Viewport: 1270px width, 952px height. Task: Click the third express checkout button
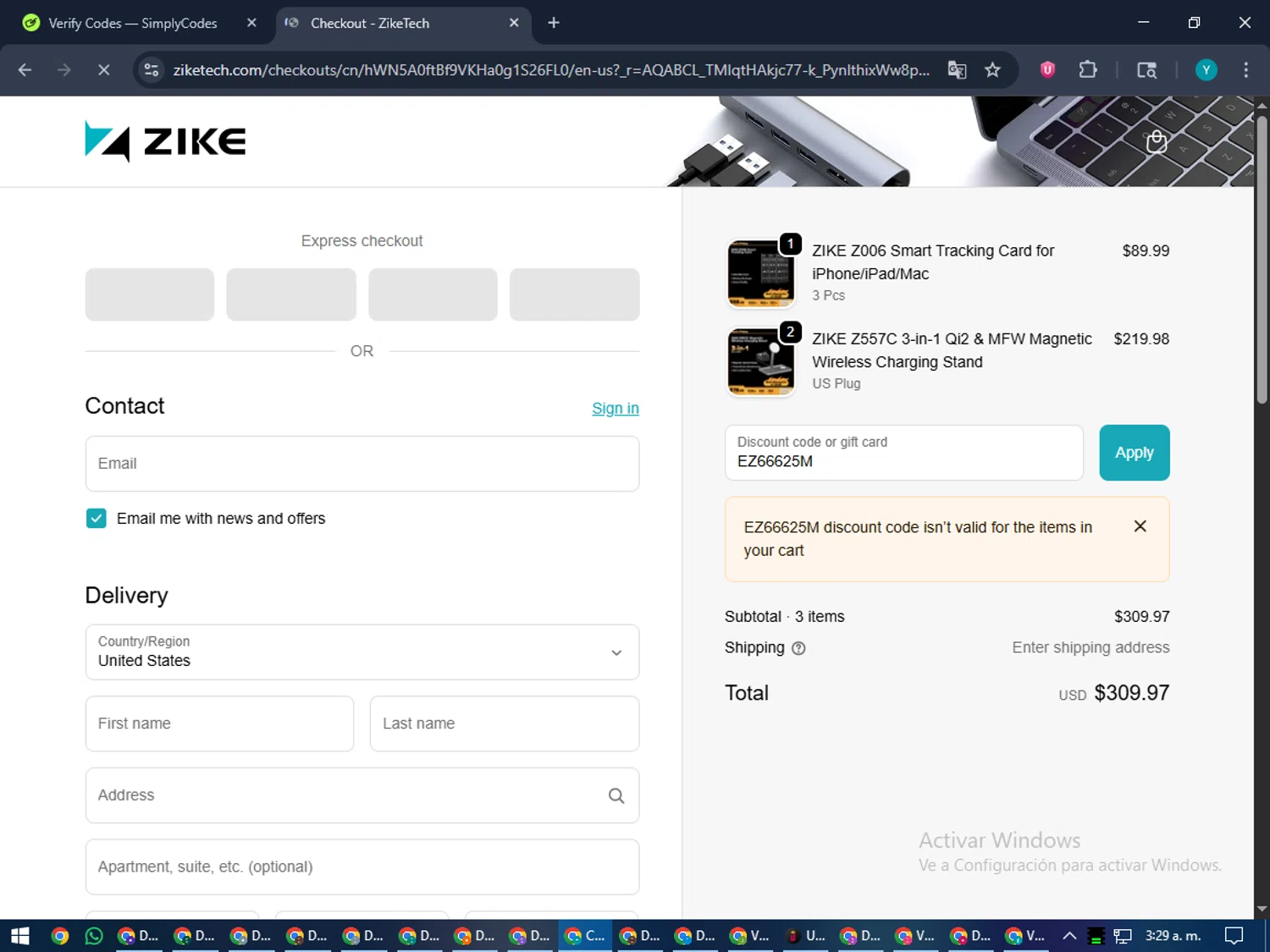433,294
